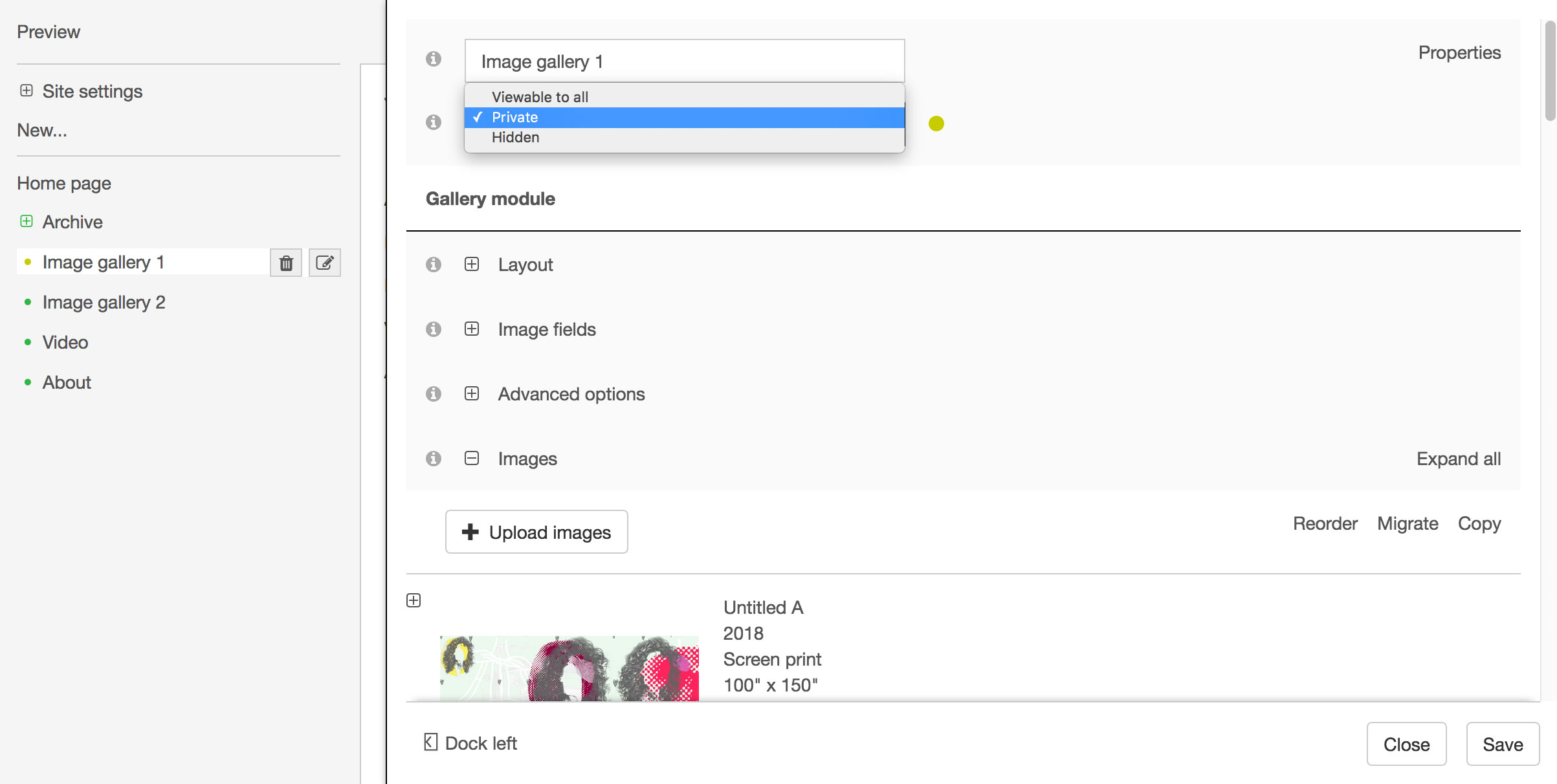Click info icon beside Advanced options
The image size is (1557, 784).
(x=434, y=394)
